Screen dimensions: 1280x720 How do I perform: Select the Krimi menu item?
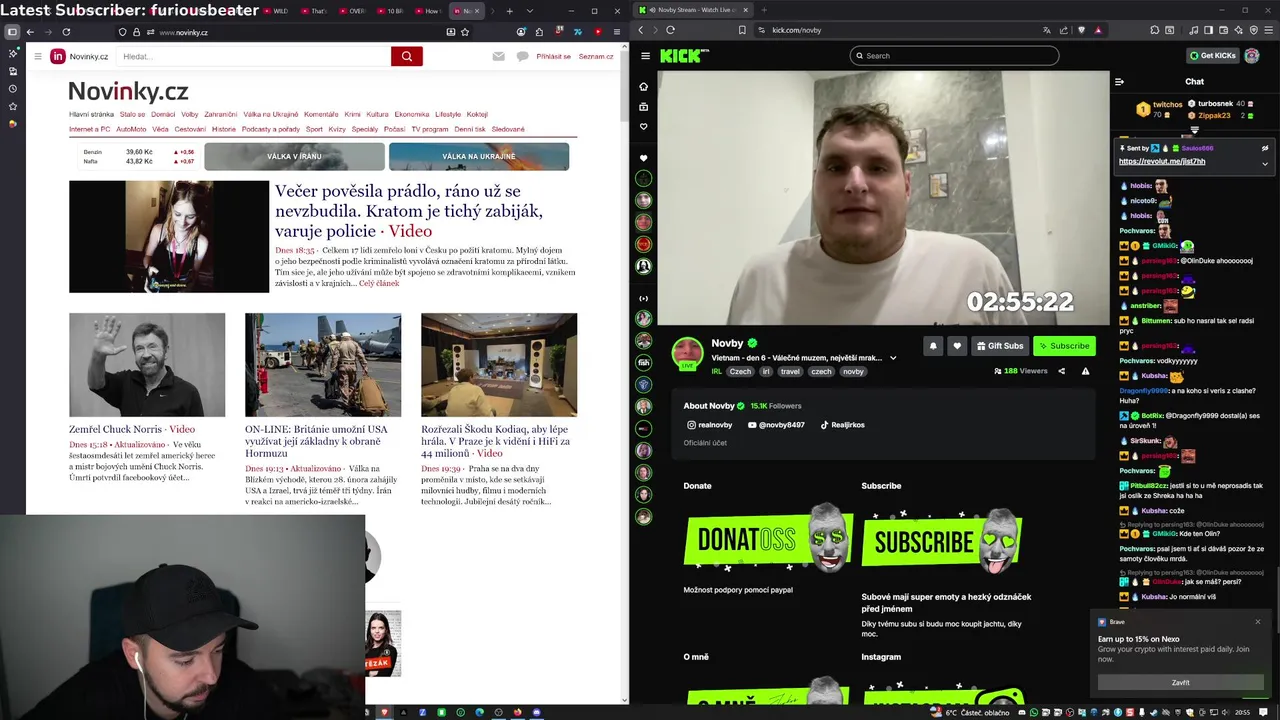point(352,114)
